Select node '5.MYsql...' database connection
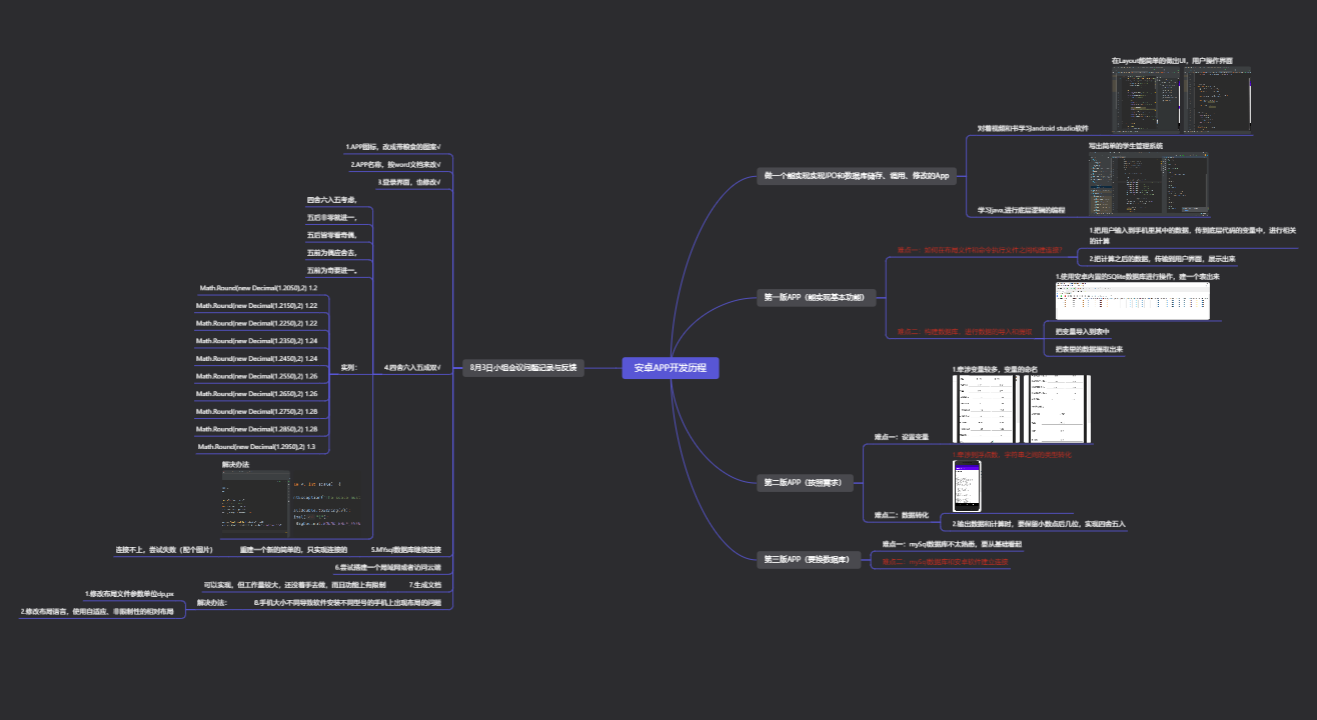 (x=406, y=549)
